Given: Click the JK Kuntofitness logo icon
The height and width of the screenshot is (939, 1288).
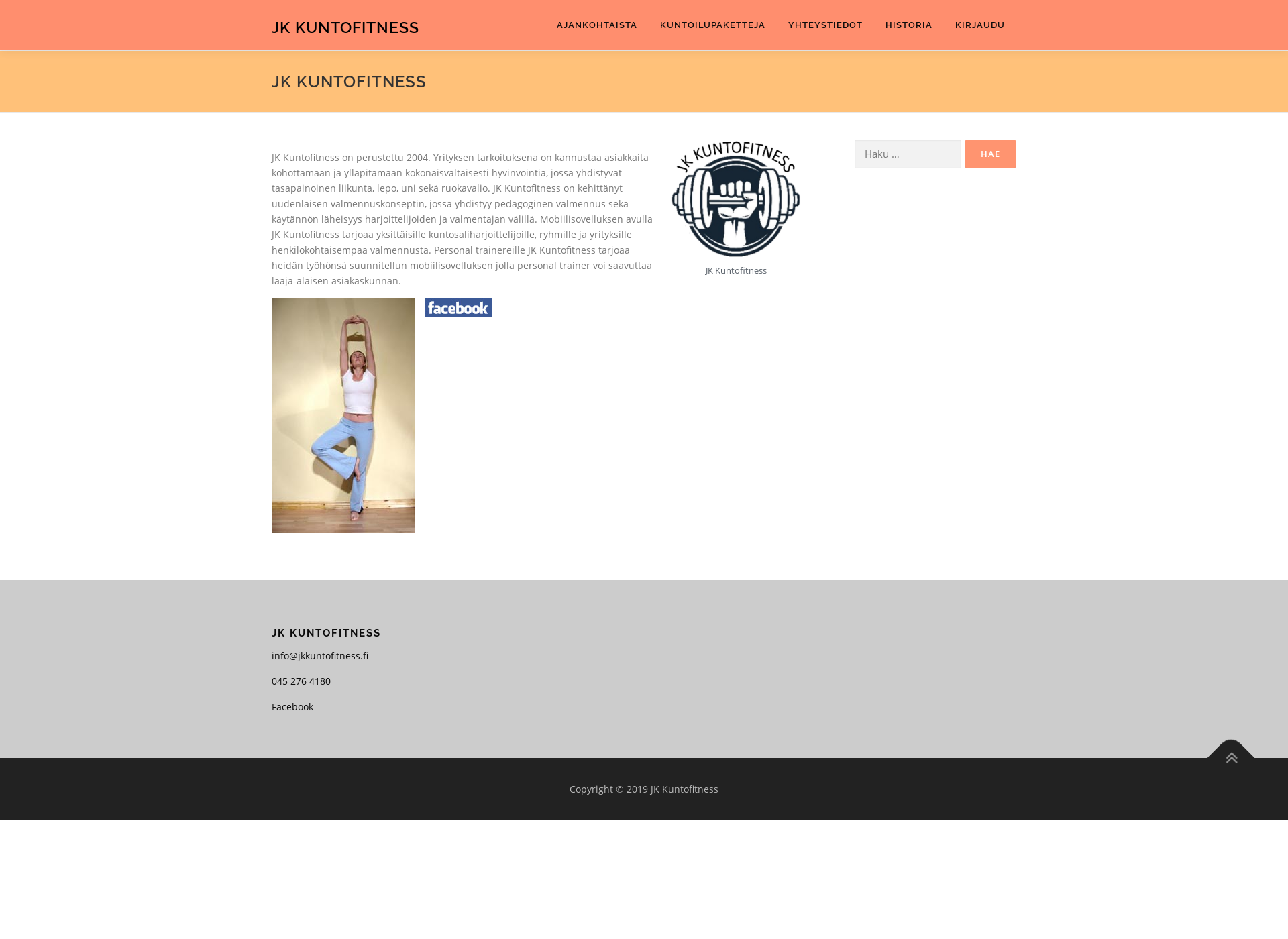Looking at the screenshot, I should click(x=735, y=199).
